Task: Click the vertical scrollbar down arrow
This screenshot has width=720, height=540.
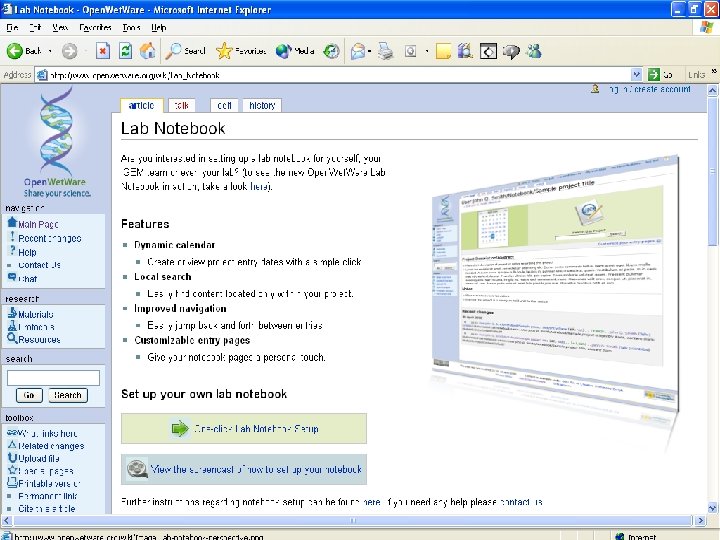Action: 712,508
